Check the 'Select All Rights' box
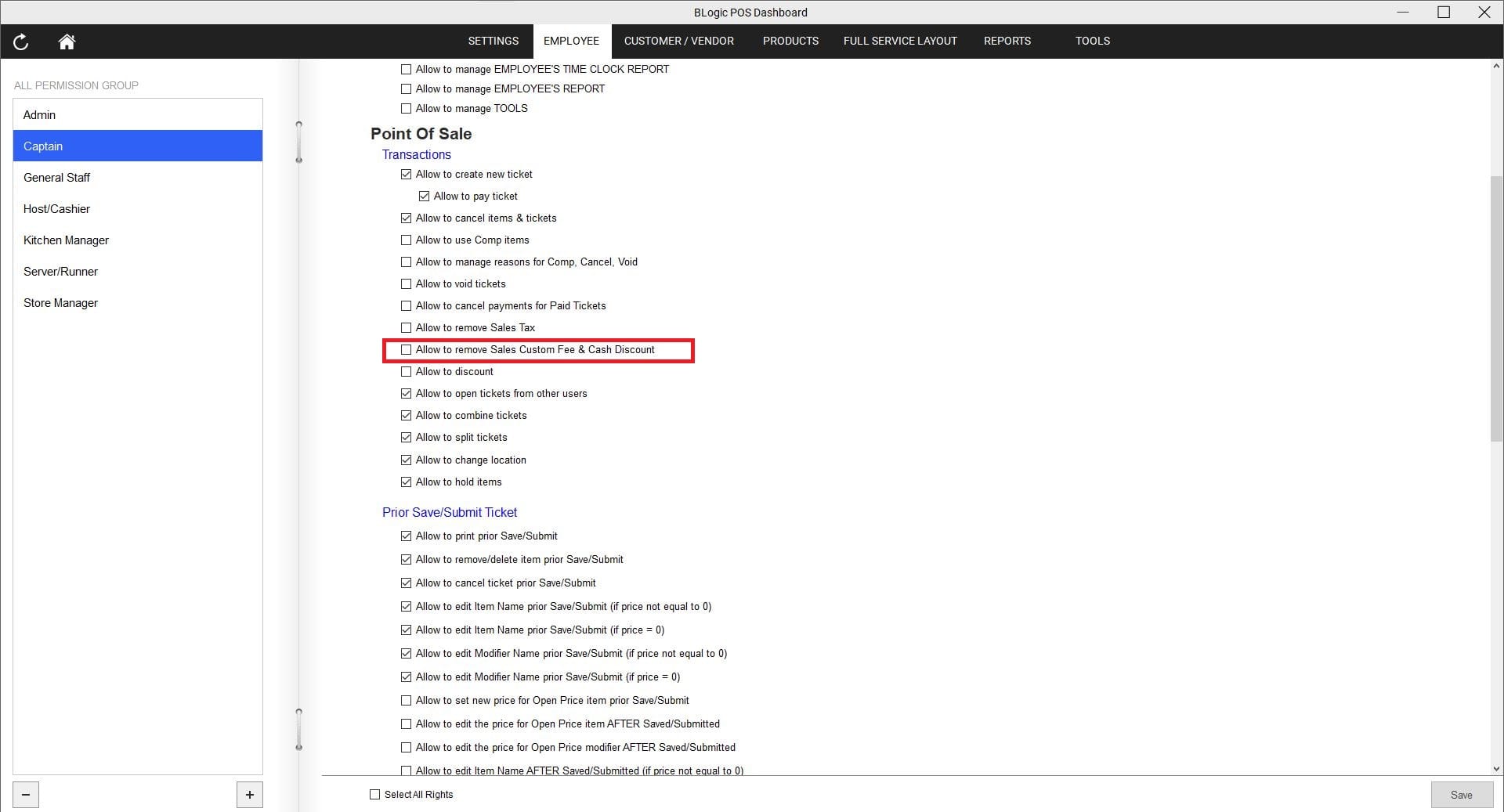This screenshot has width=1504, height=812. [374, 795]
